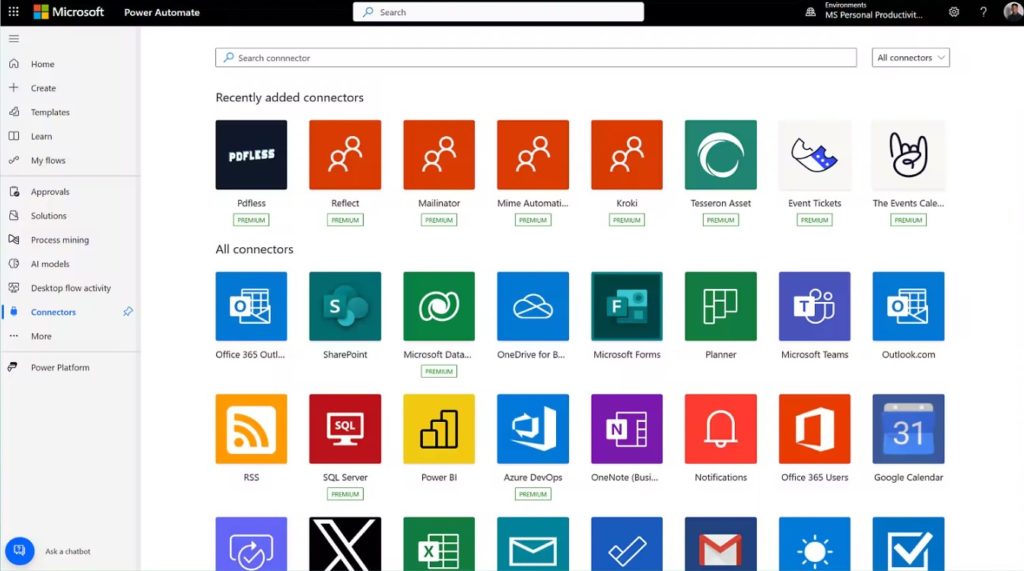The height and width of the screenshot is (571, 1024).
Task: Go to My flows in sidebar
Action: pyautogui.click(x=48, y=160)
